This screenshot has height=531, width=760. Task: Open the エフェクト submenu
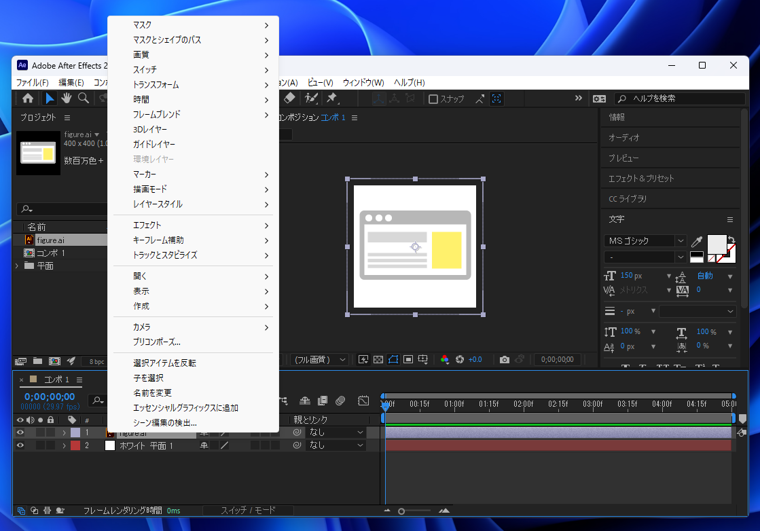(x=193, y=225)
